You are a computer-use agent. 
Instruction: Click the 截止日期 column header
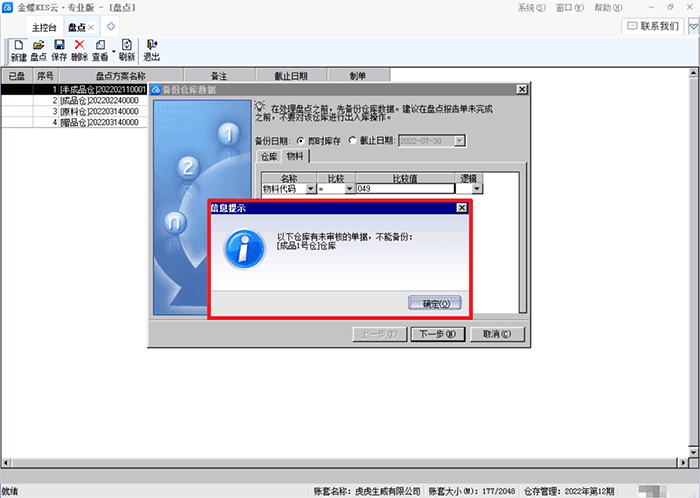(291, 76)
